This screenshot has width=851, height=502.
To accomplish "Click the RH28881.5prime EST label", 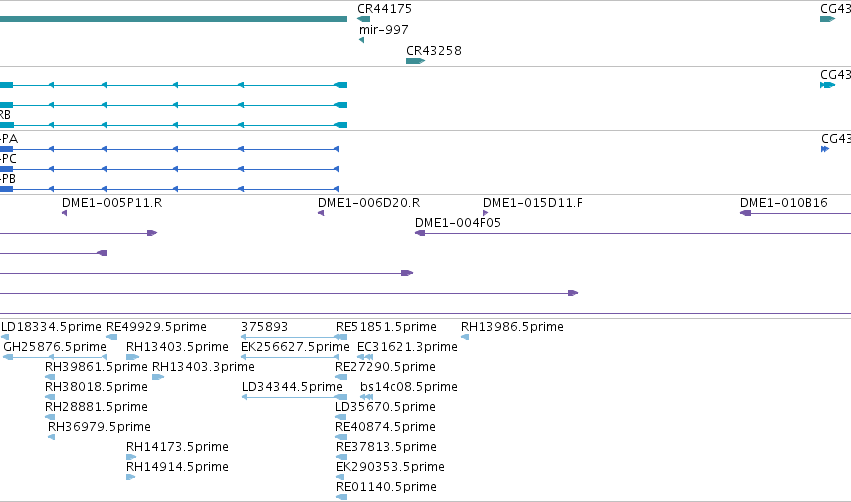I will pos(96,407).
